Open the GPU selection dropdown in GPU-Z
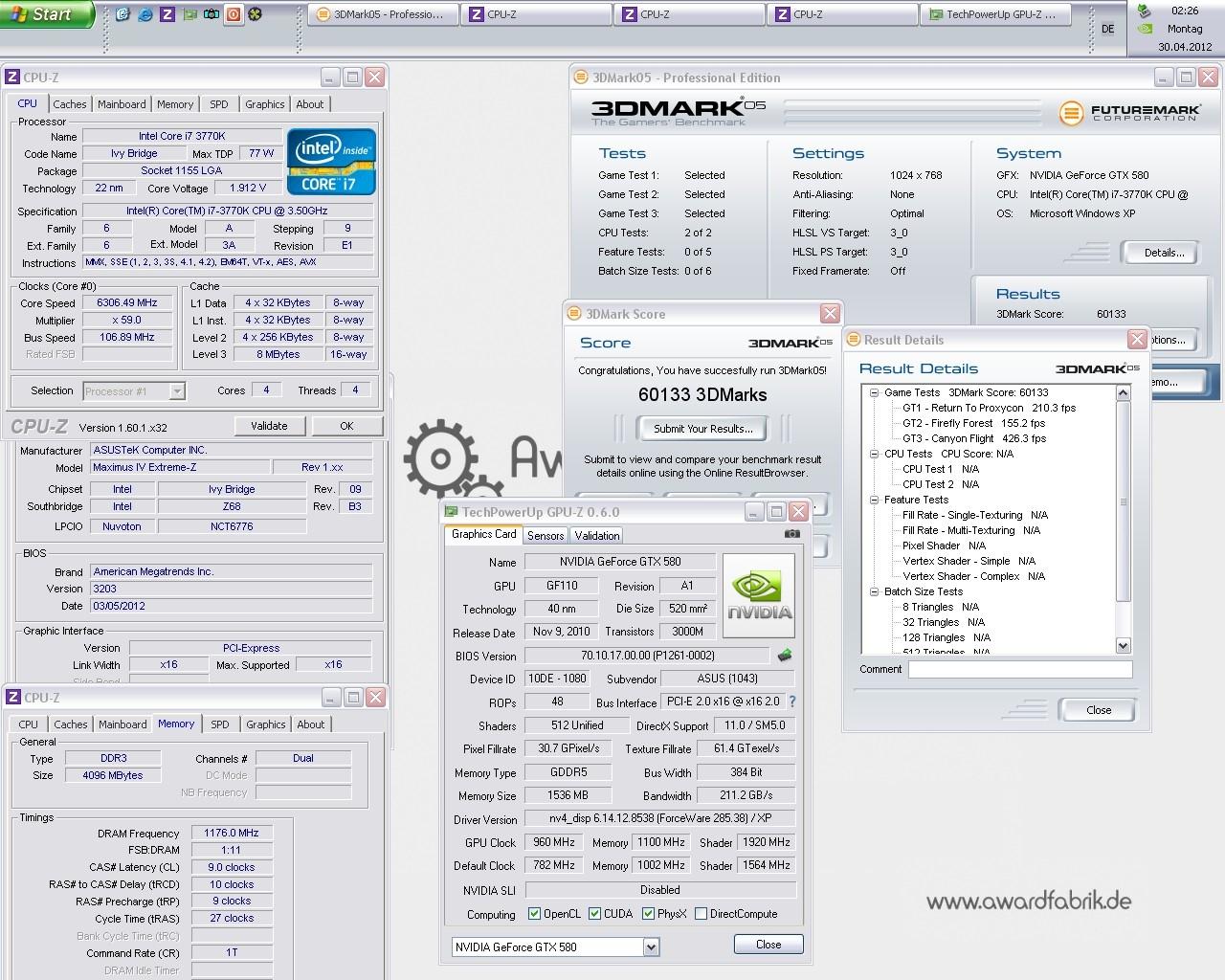This screenshot has height=980, width=1225. click(x=651, y=947)
